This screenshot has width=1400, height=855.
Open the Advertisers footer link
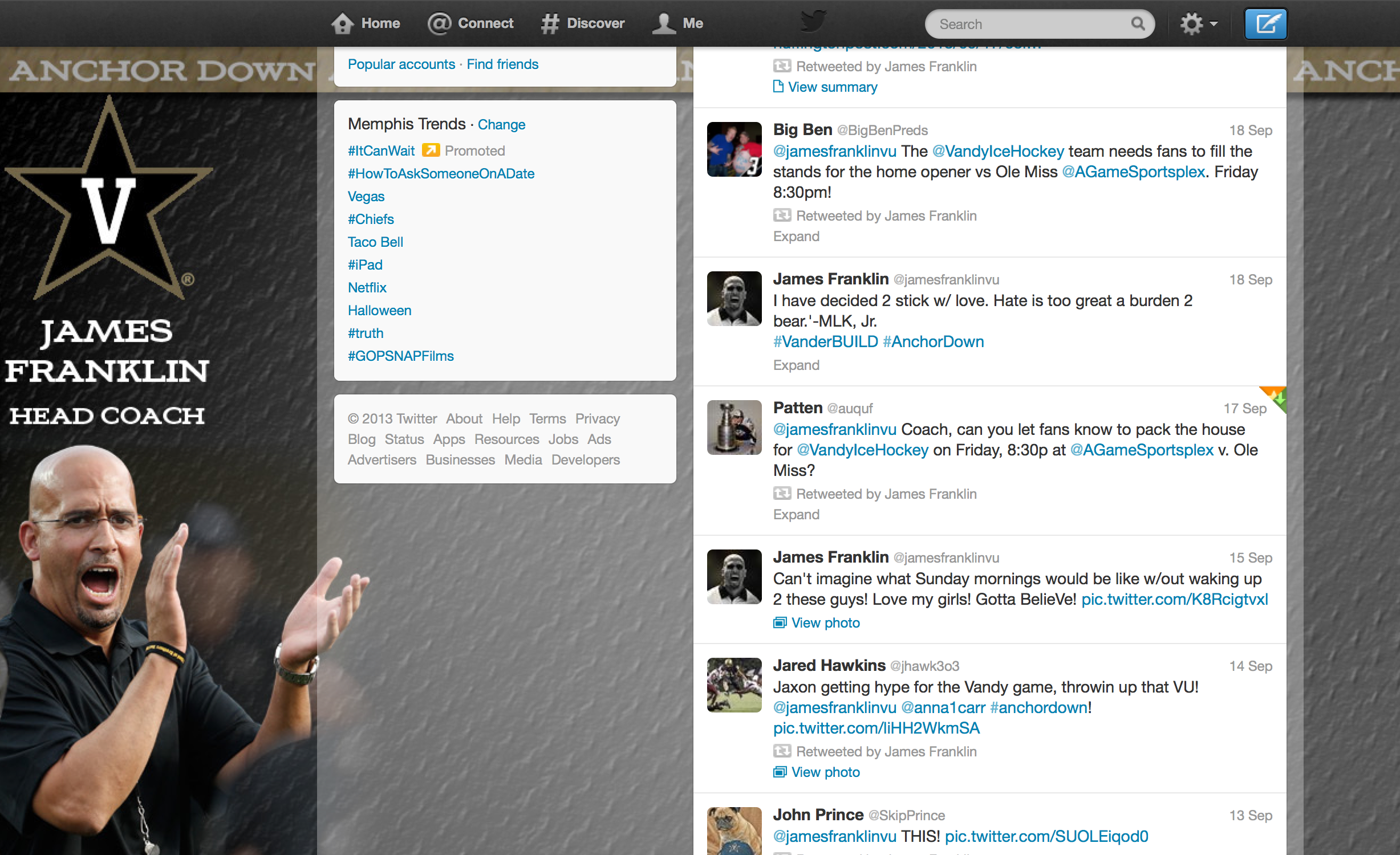382,460
